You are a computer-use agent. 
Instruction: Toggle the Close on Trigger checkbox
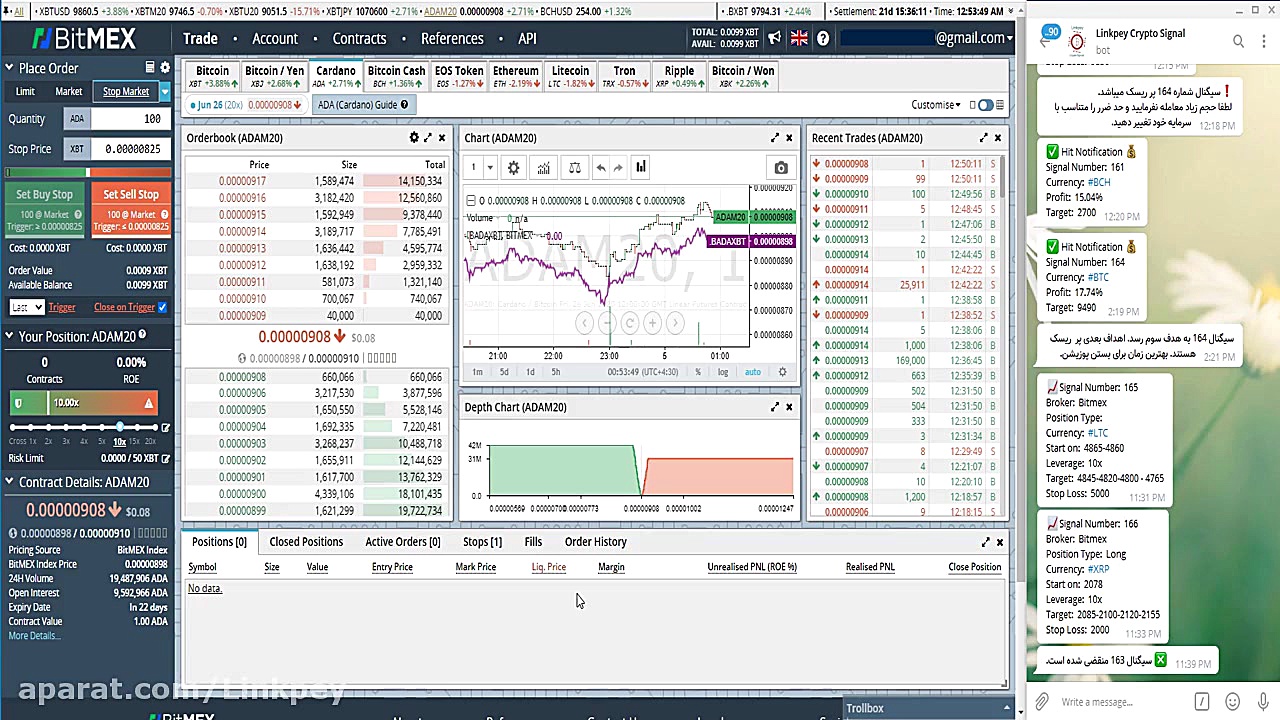(163, 307)
